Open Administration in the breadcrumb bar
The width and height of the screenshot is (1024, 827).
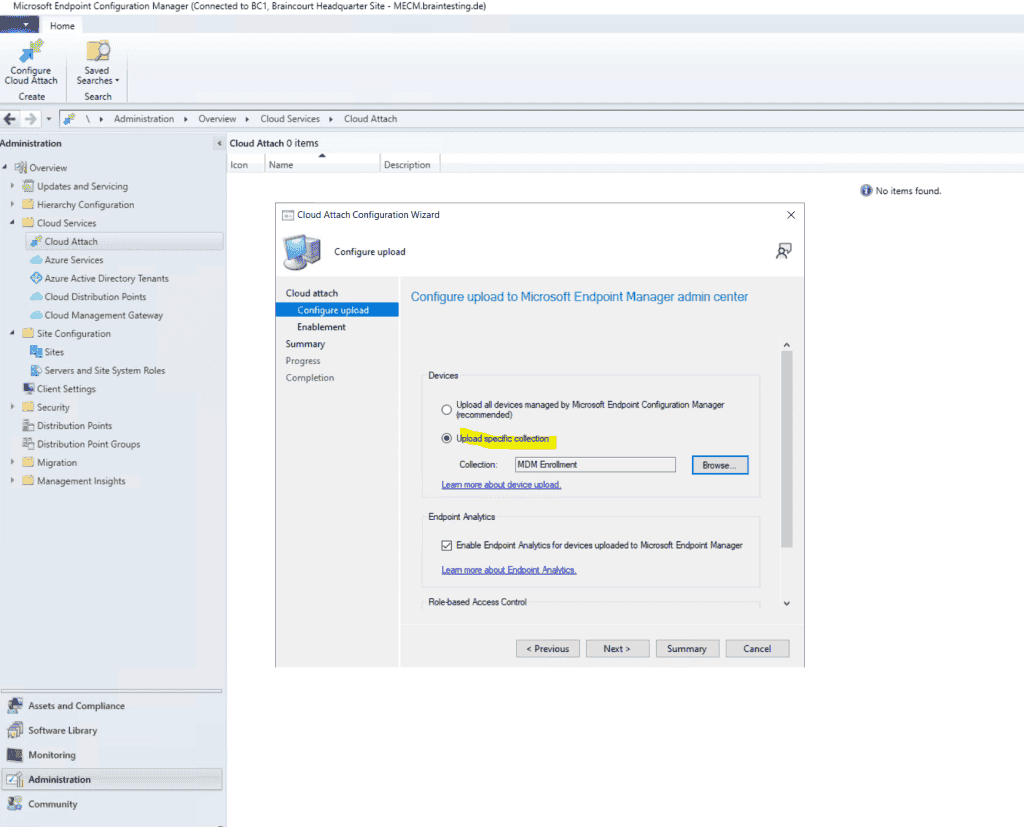(x=144, y=117)
